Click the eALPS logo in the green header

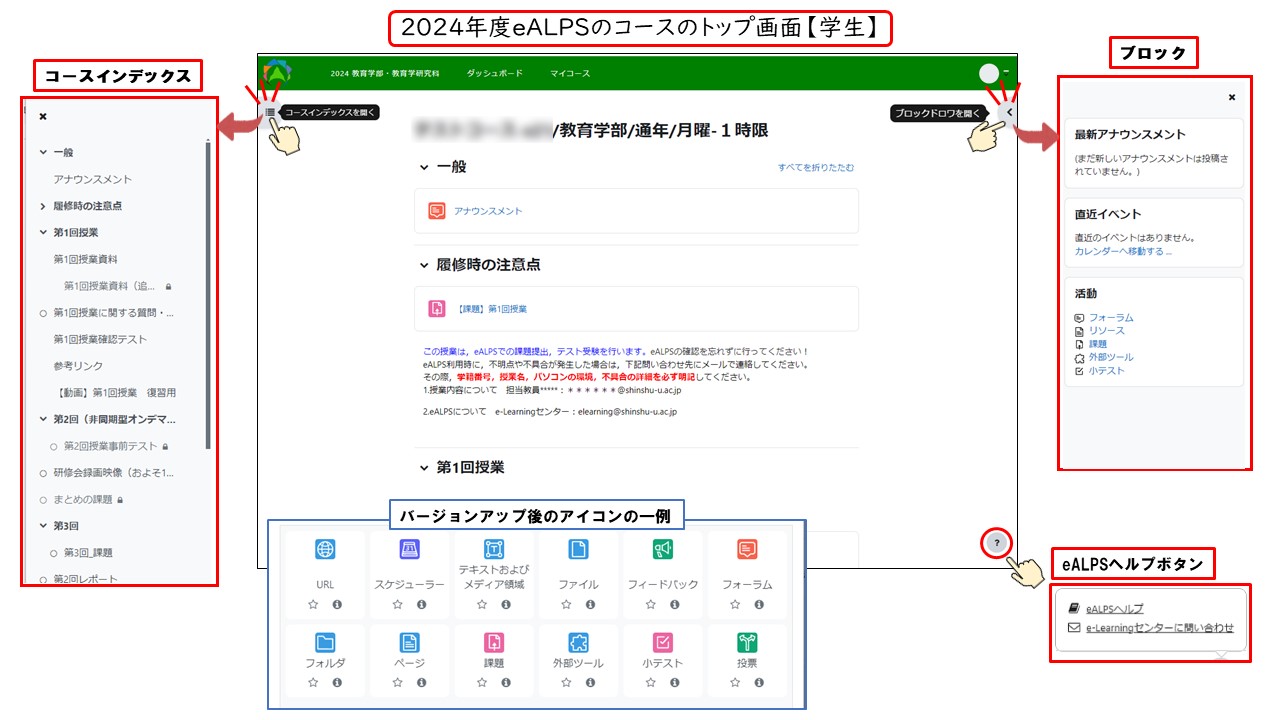point(277,73)
